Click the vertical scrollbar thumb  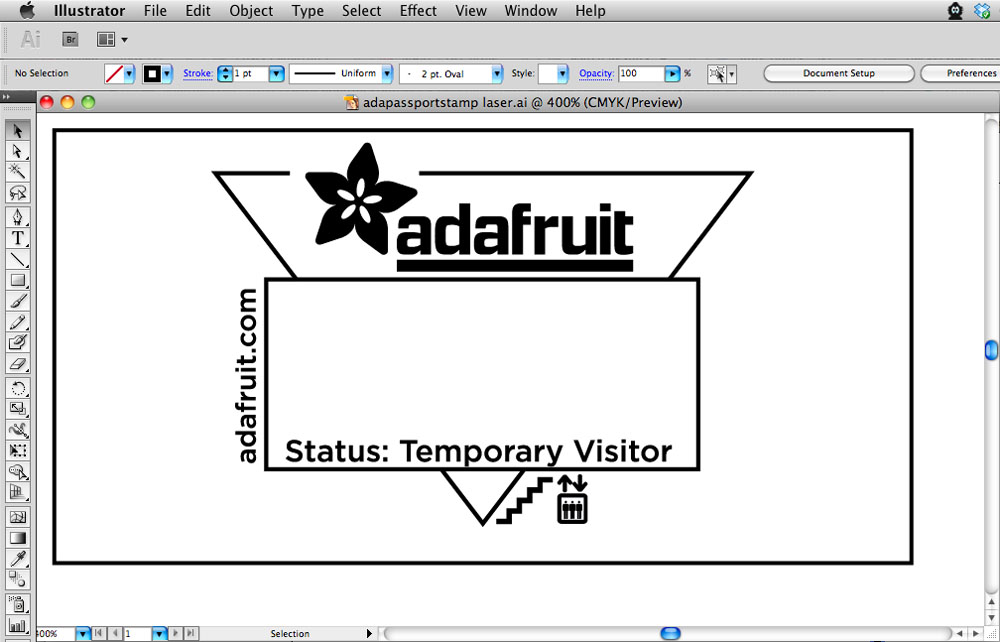pos(991,350)
